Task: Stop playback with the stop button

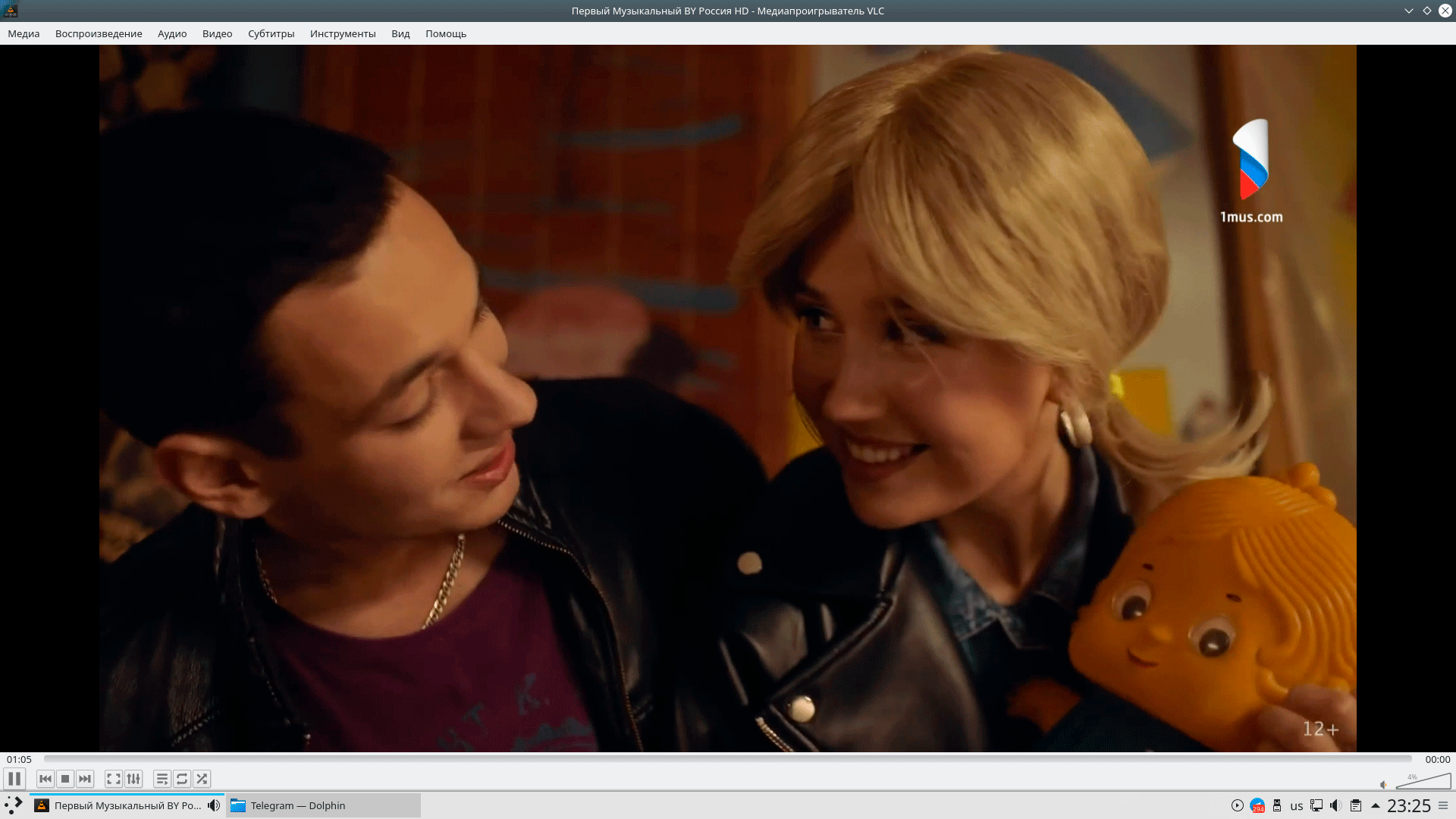Action: pyautogui.click(x=65, y=779)
